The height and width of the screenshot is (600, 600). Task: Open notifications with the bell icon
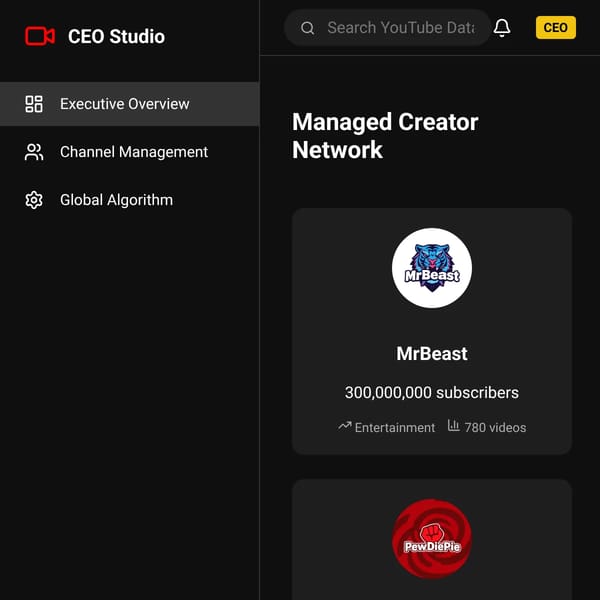click(x=502, y=28)
